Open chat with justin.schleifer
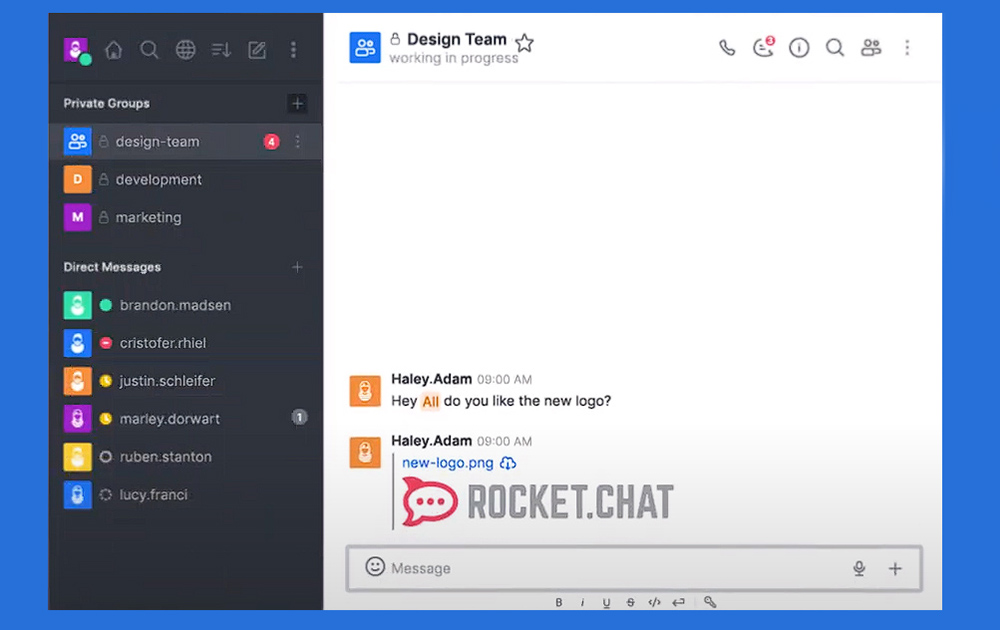The height and width of the screenshot is (630, 1000). pyautogui.click(x=186, y=381)
